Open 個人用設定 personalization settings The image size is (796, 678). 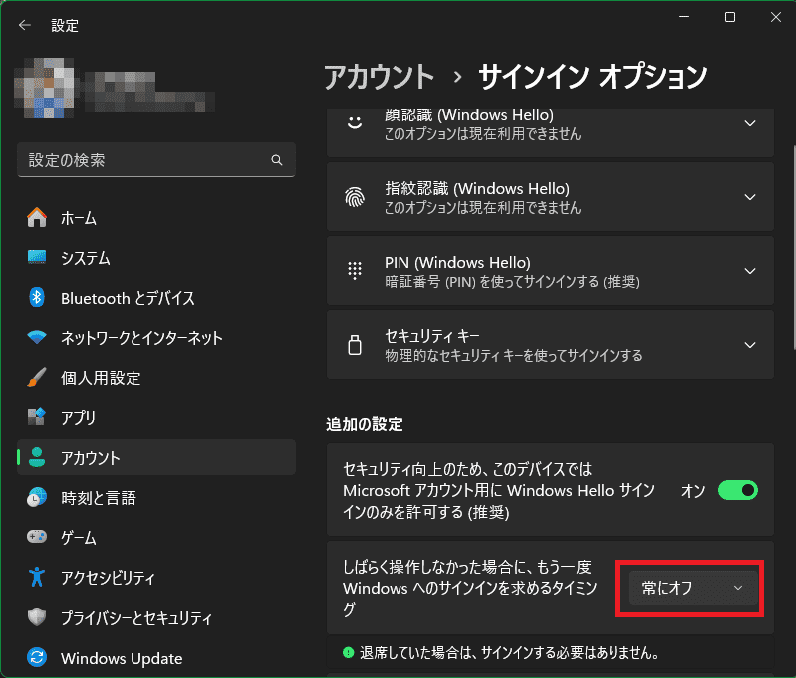tap(100, 378)
